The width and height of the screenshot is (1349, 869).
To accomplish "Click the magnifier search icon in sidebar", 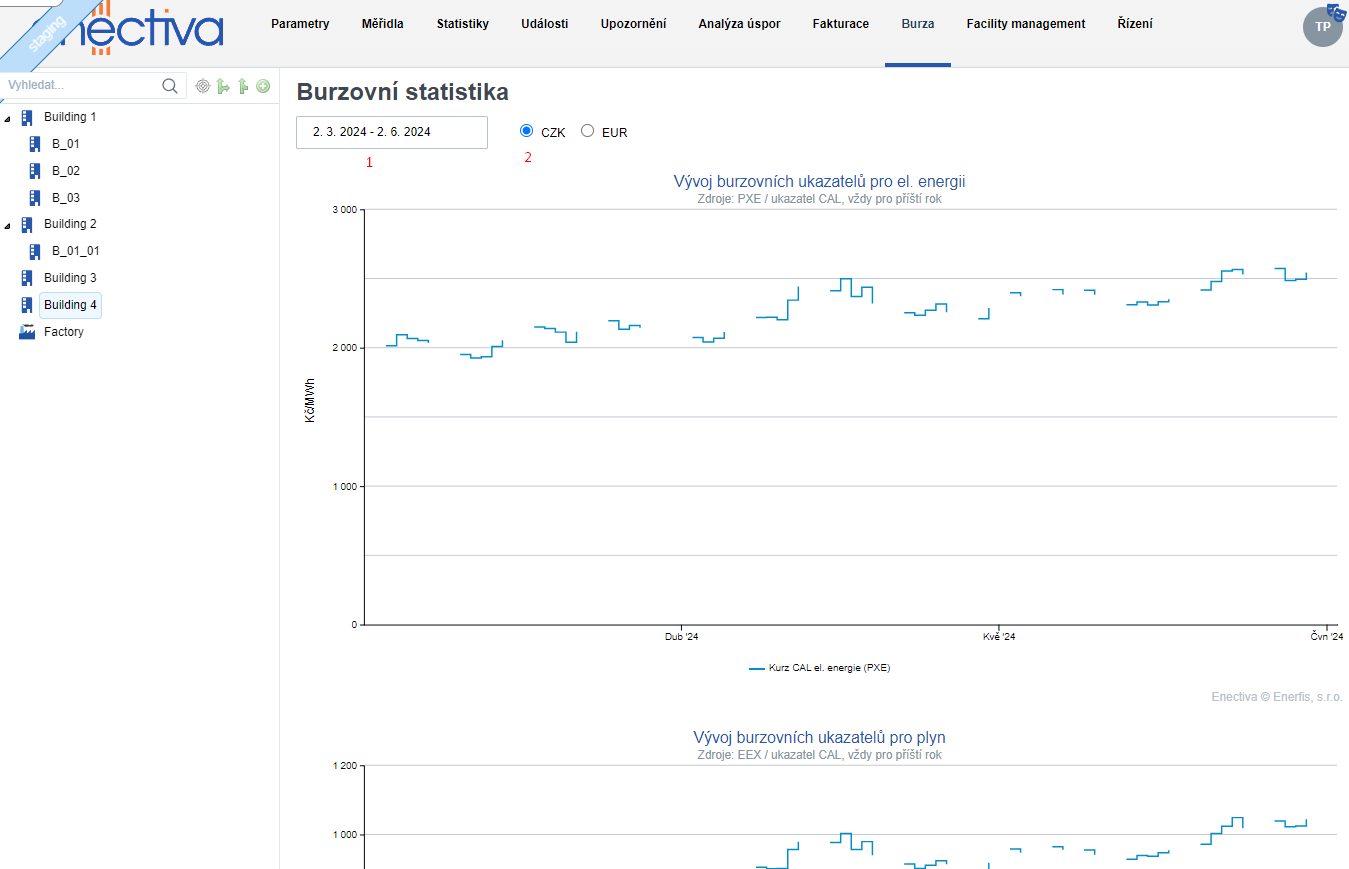I will (x=170, y=86).
